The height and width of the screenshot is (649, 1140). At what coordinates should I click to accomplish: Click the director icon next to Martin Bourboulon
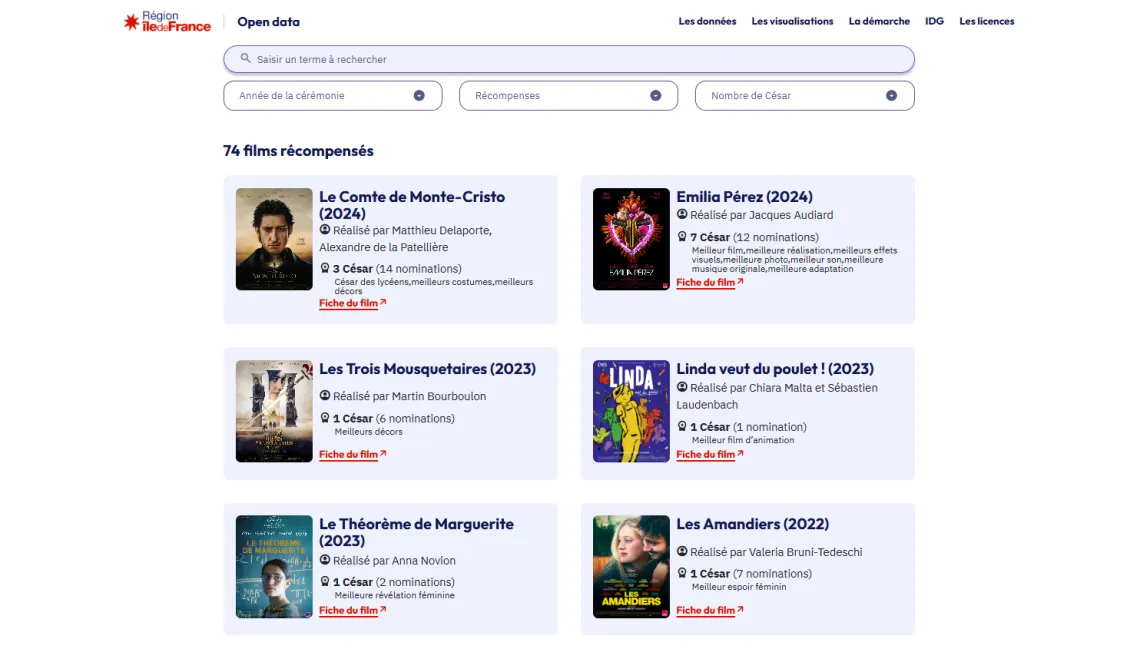click(x=325, y=396)
